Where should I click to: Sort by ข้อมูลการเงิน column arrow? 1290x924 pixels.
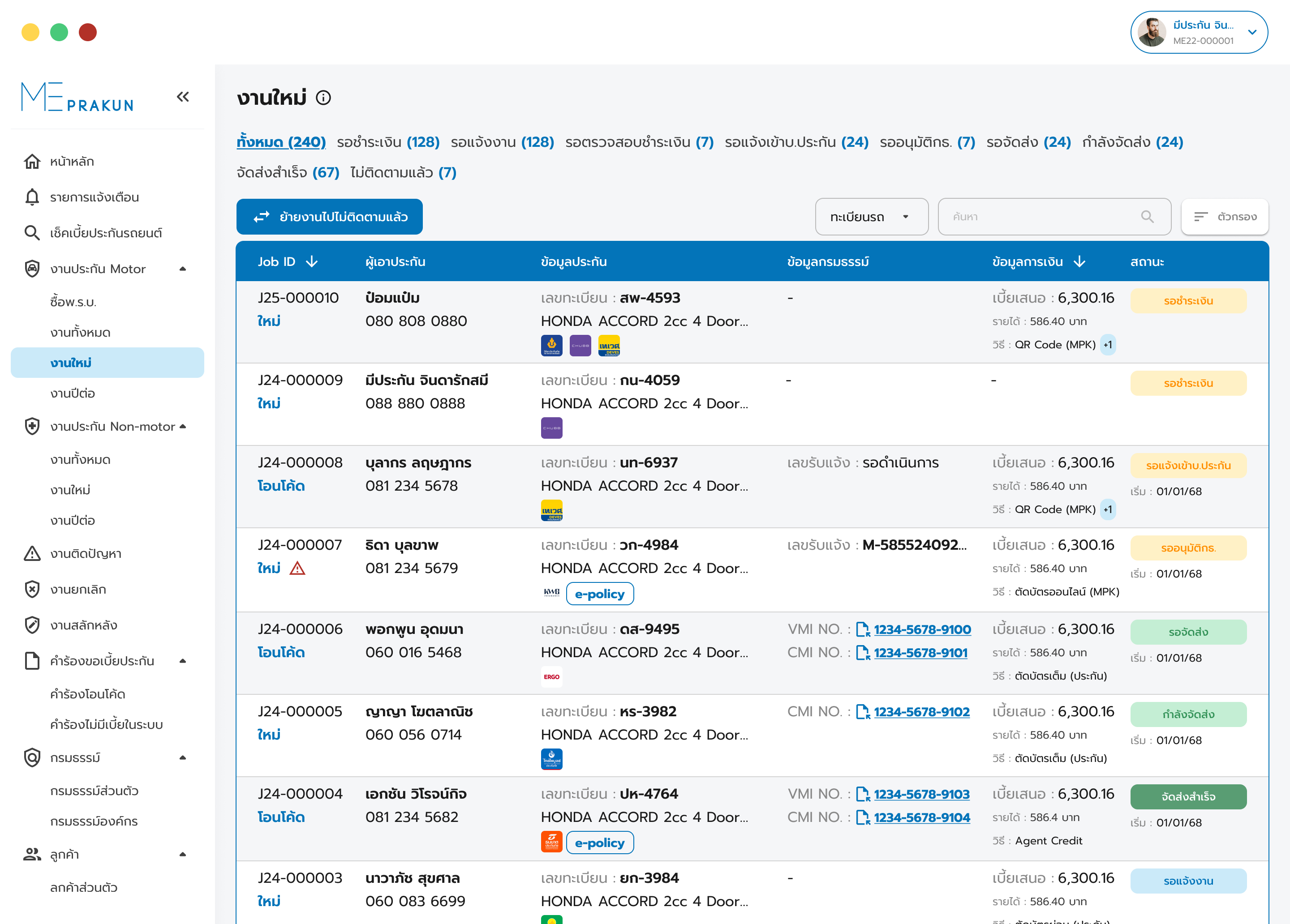[1079, 261]
